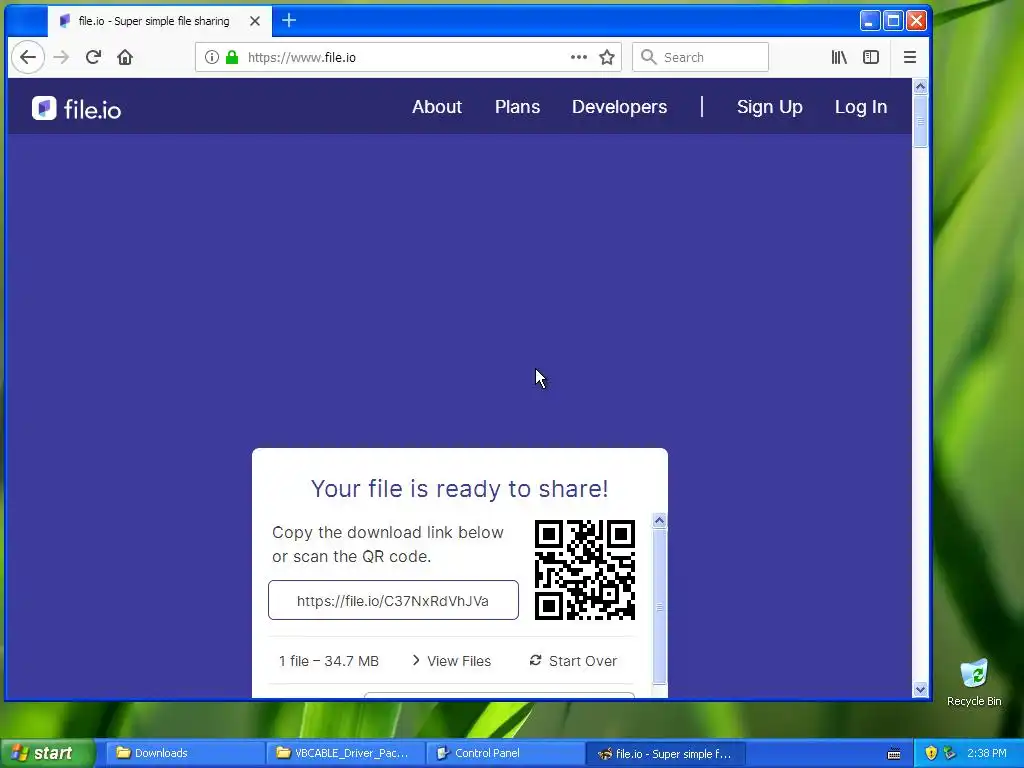
Task: Click Start Over to upload again
Action: pos(573,661)
